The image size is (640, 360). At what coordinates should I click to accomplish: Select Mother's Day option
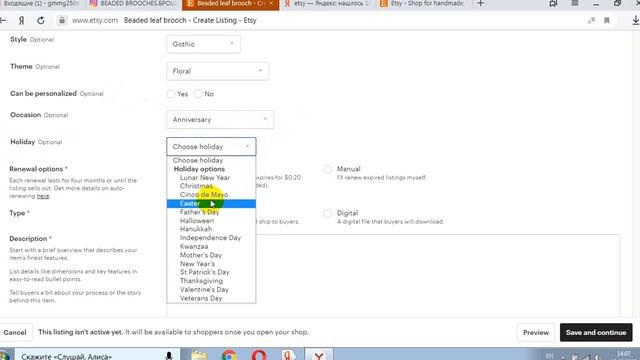[211, 255]
